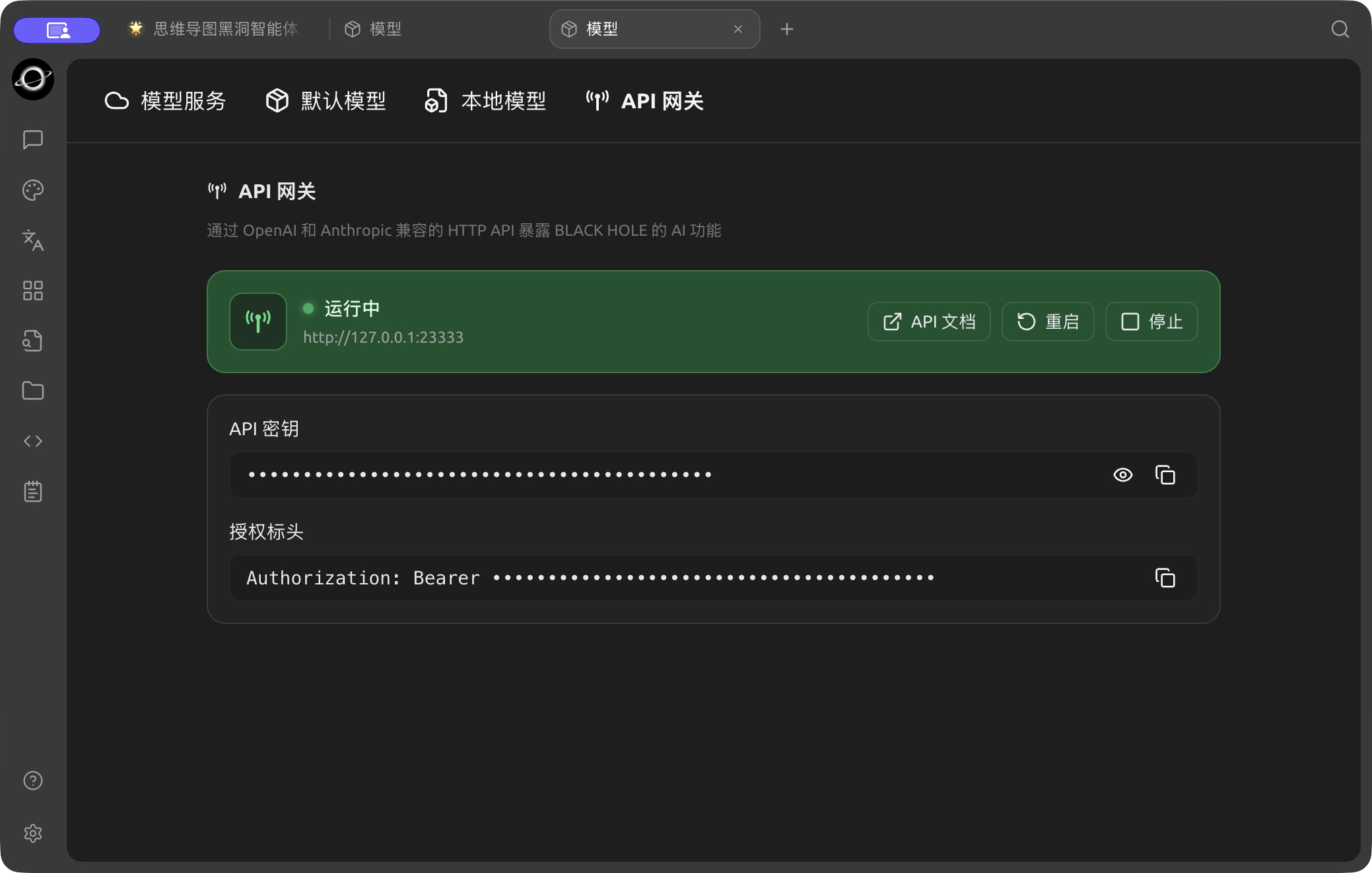
Task: Reveal the API key with the eye icon
Action: pos(1123,475)
